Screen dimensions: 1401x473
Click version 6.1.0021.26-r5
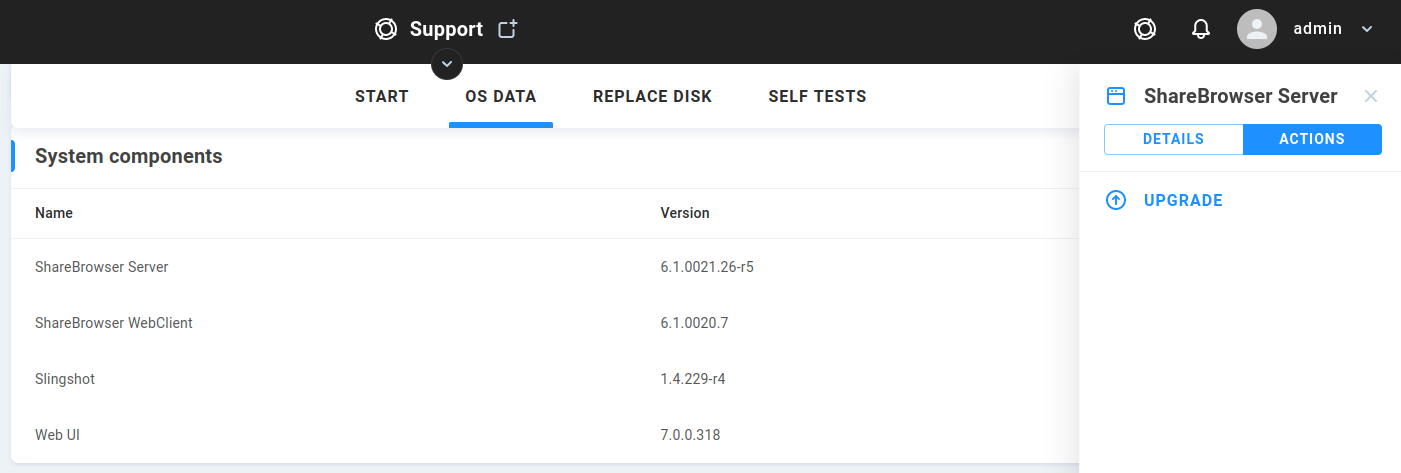(707, 267)
